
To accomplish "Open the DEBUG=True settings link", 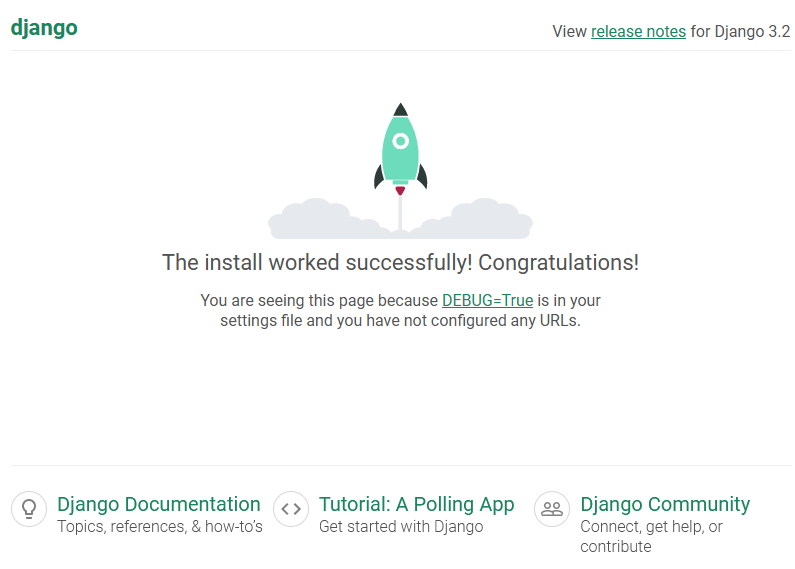I will [x=487, y=300].
